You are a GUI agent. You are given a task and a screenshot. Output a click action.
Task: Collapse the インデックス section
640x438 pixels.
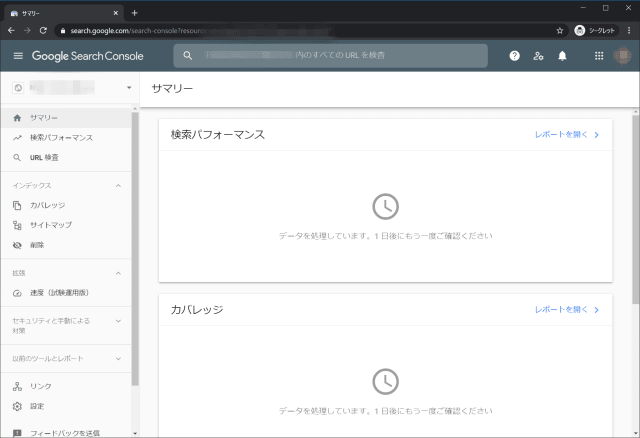(x=118, y=186)
